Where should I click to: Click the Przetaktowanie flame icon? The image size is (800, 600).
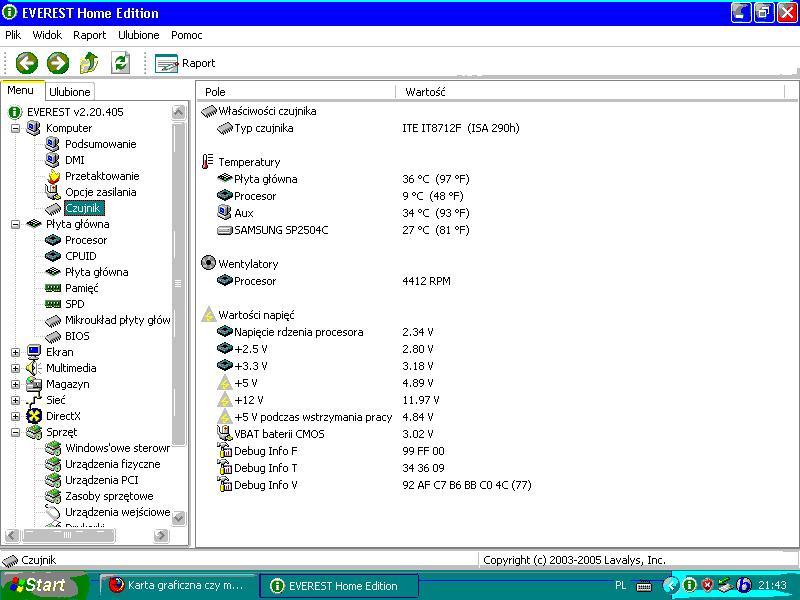point(53,176)
